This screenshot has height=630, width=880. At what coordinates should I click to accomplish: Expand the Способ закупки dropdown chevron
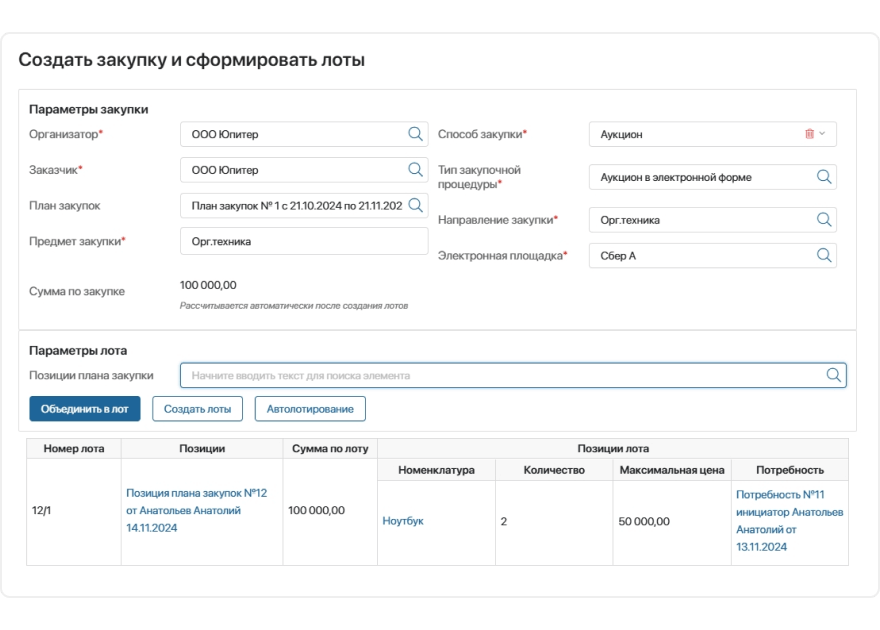coord(822,134)
